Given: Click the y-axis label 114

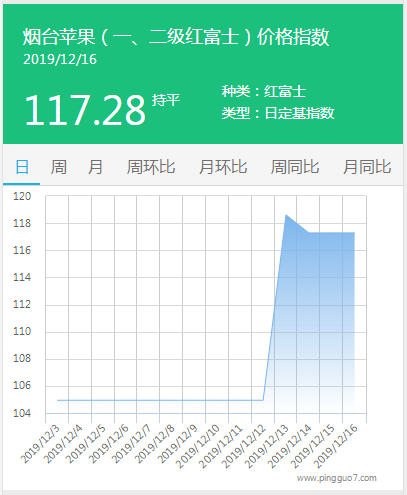Looking at the screenshot, I should point(22,277).
